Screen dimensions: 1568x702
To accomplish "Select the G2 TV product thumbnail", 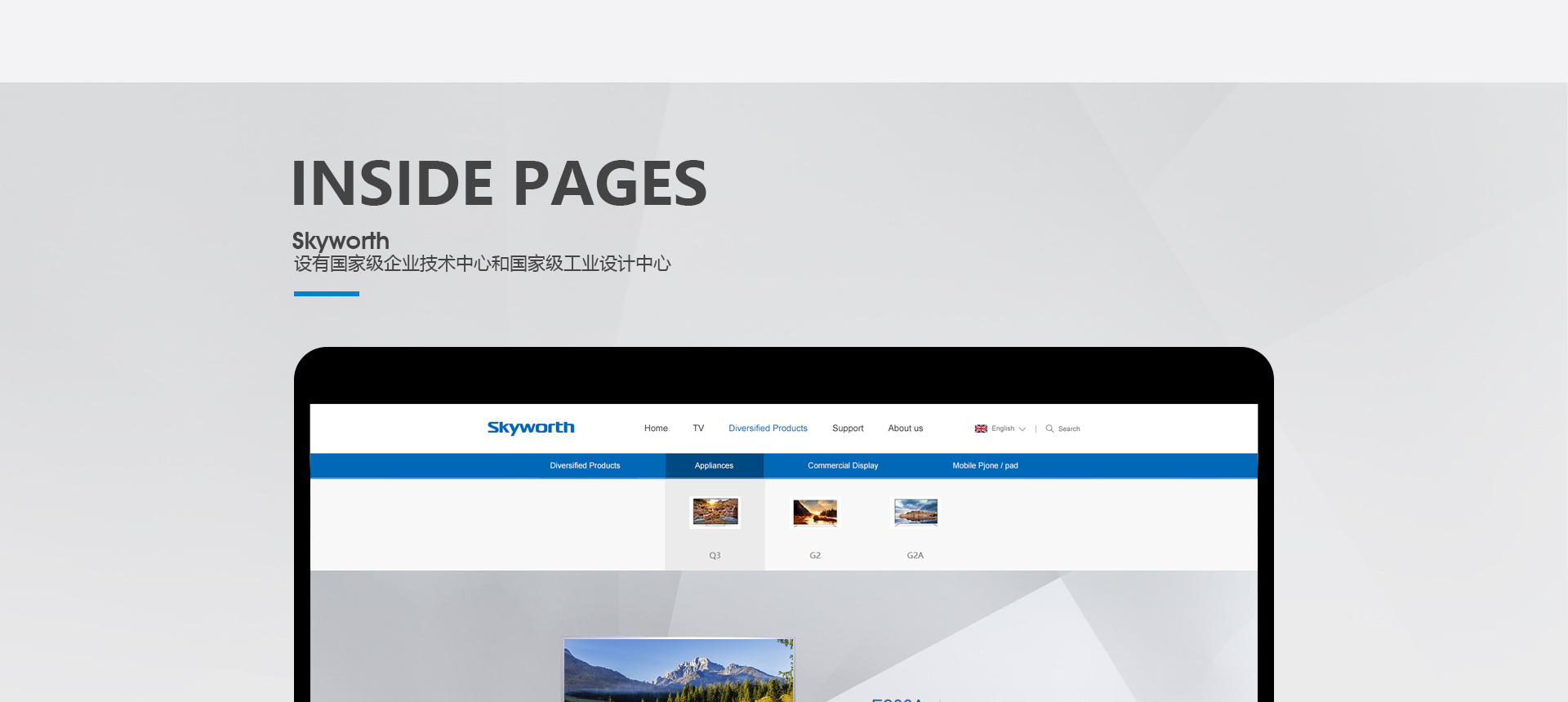I will tap(815, 513).
